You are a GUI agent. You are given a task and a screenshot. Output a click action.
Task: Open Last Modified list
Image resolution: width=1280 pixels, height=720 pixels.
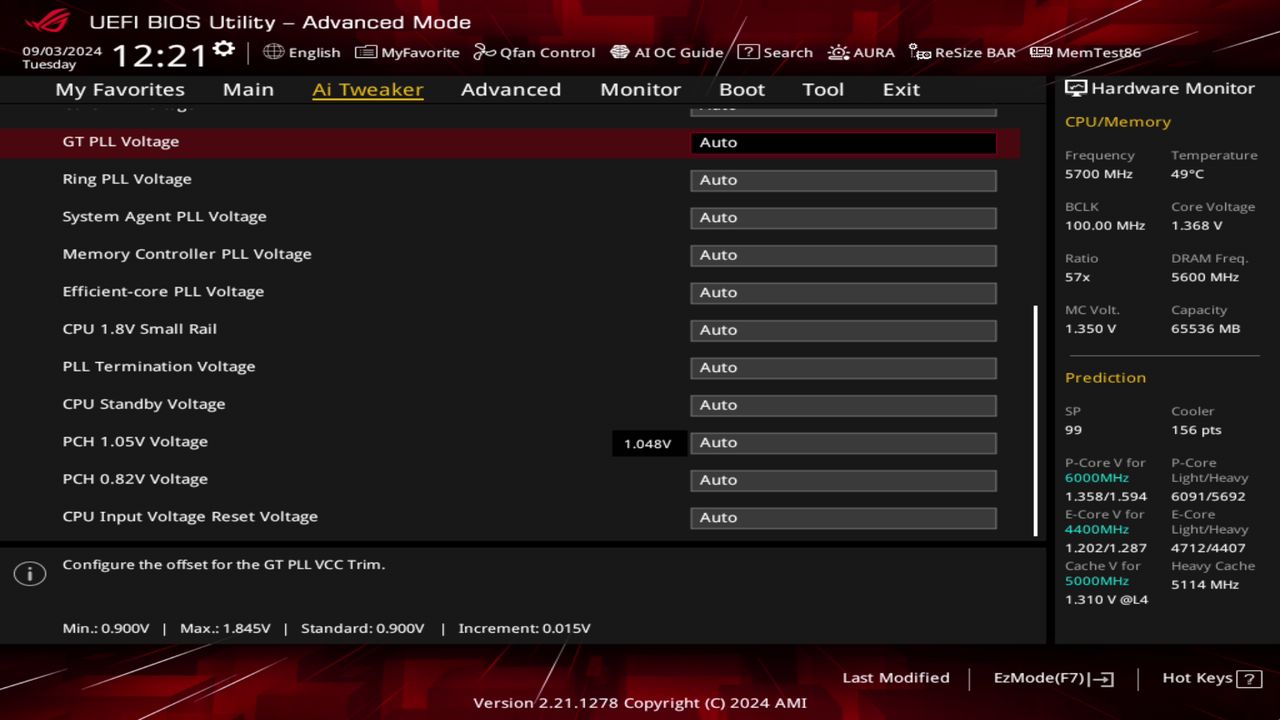pyautogui.click(x=896, y=678)
